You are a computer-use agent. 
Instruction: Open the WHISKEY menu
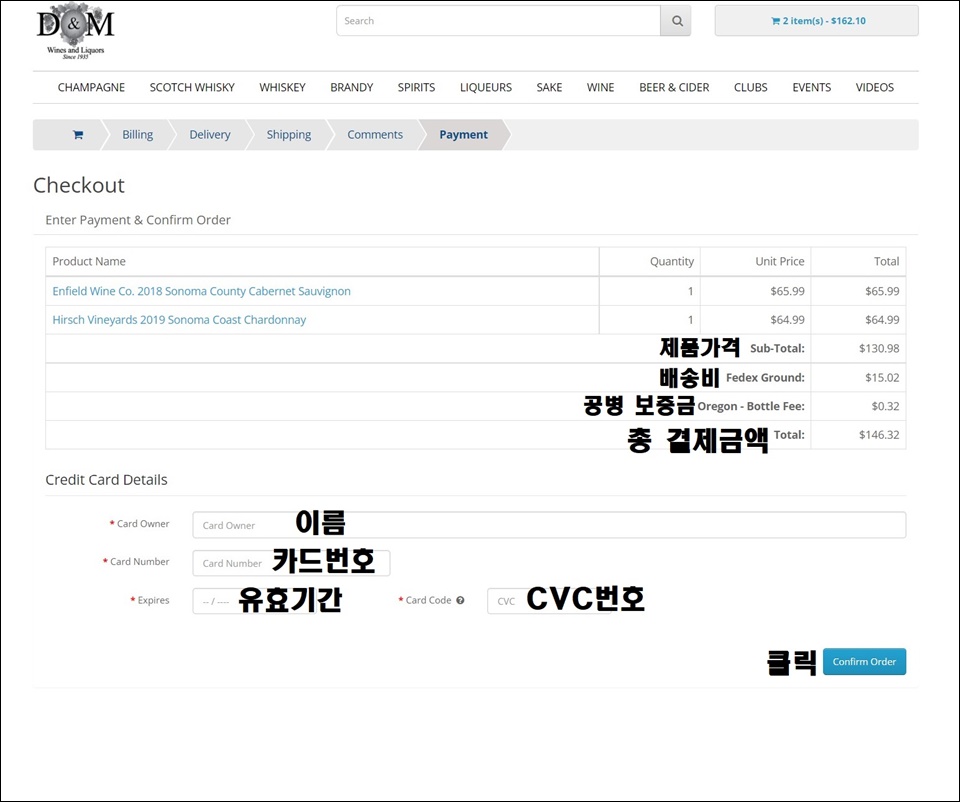pos(282,88)
